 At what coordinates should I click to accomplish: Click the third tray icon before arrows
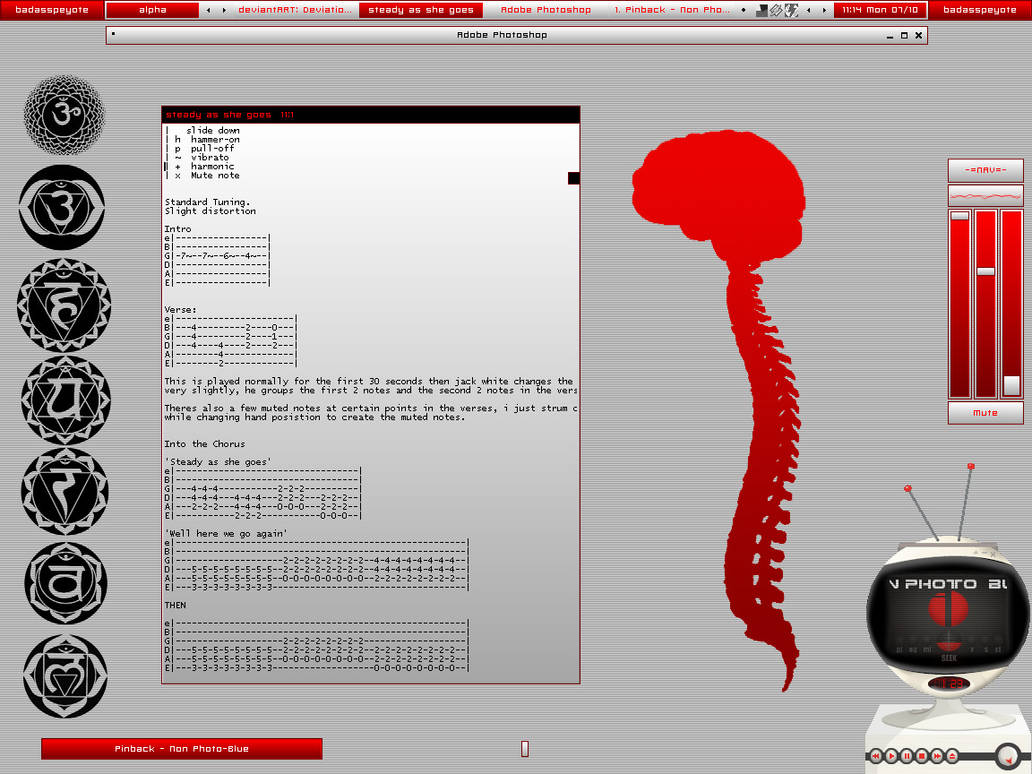tap(791, 11)
